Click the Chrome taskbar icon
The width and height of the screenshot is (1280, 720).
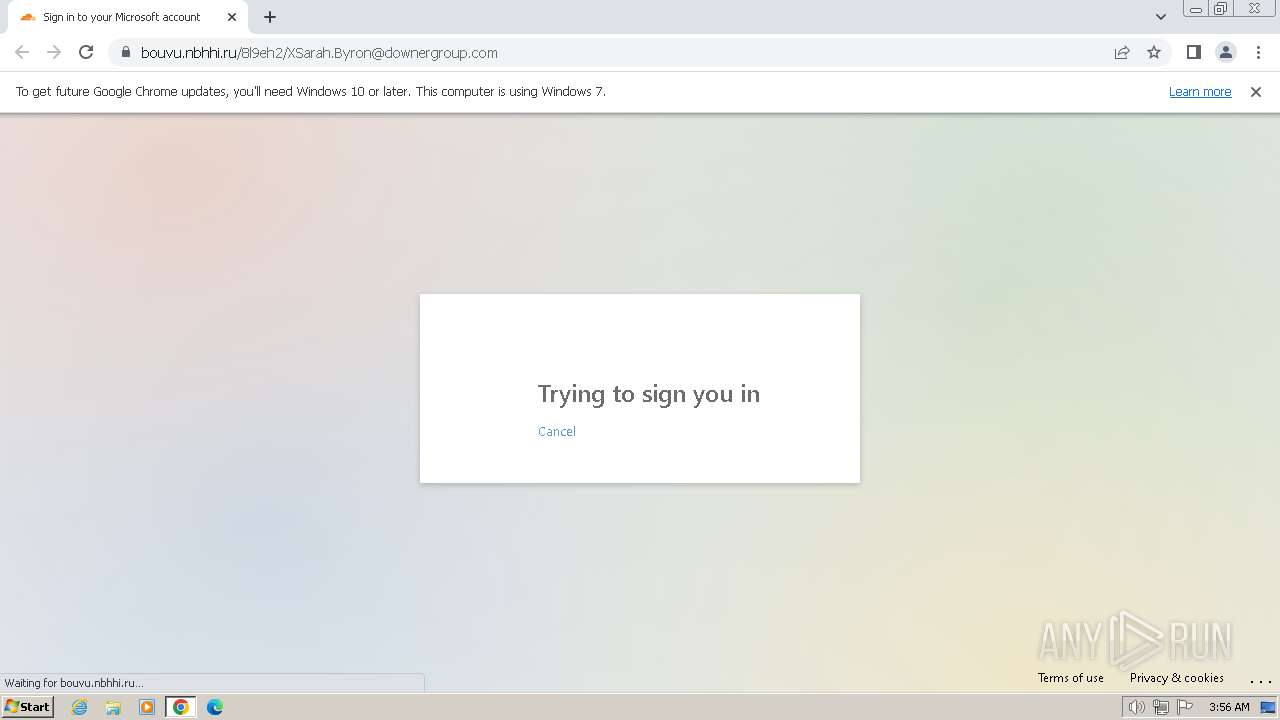coord(181,707)
